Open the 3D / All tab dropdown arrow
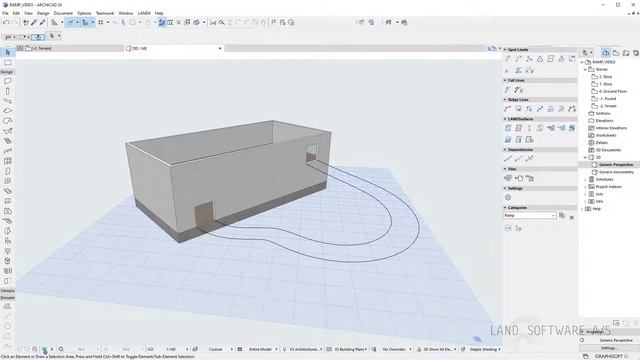The width and height of the screenshot is (640, 360). click(220, 49)
